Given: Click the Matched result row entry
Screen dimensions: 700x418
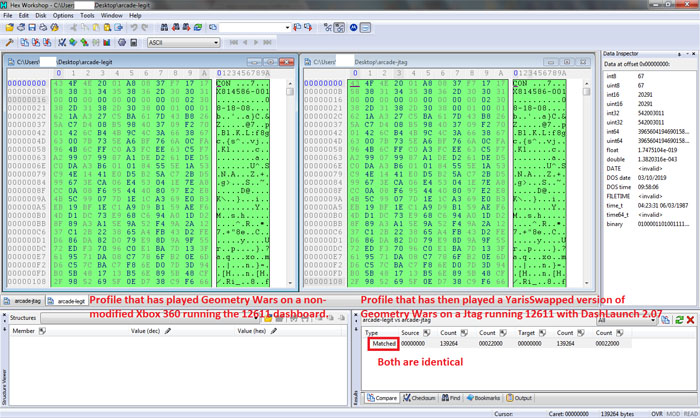Looking at the screenshot, I should 384,343.
